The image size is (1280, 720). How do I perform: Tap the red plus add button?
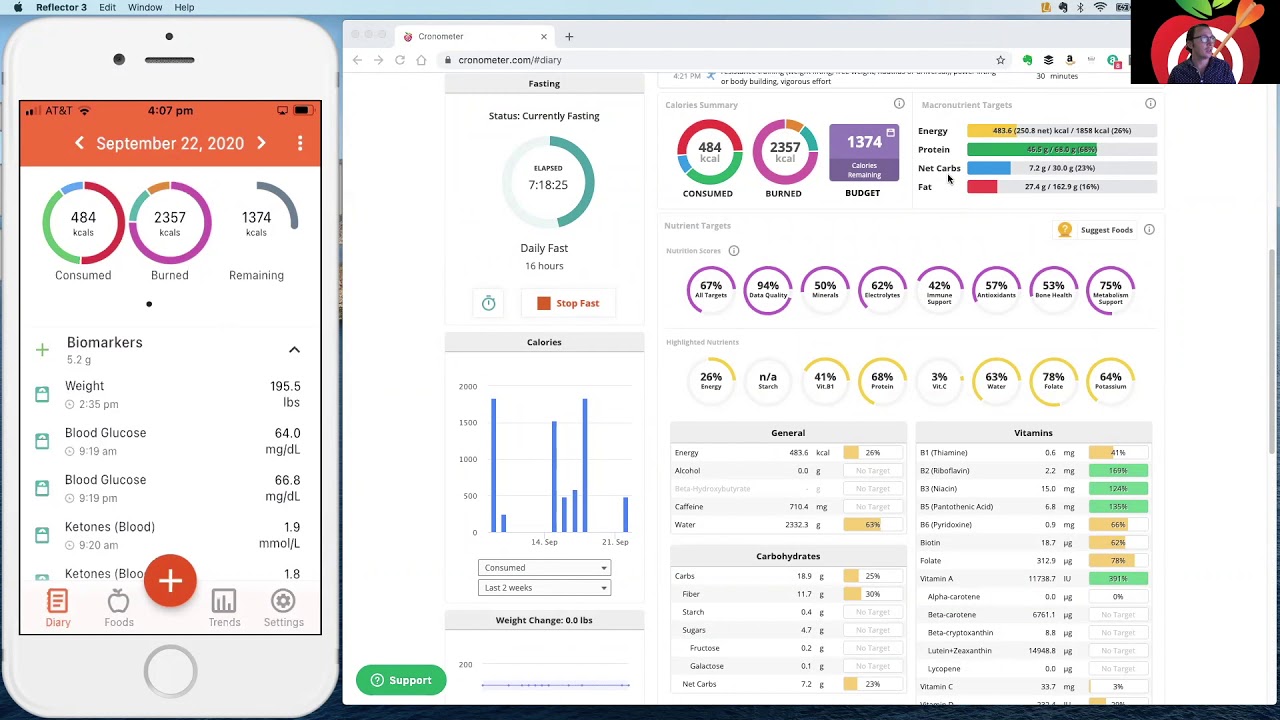[x=170, y=581]
